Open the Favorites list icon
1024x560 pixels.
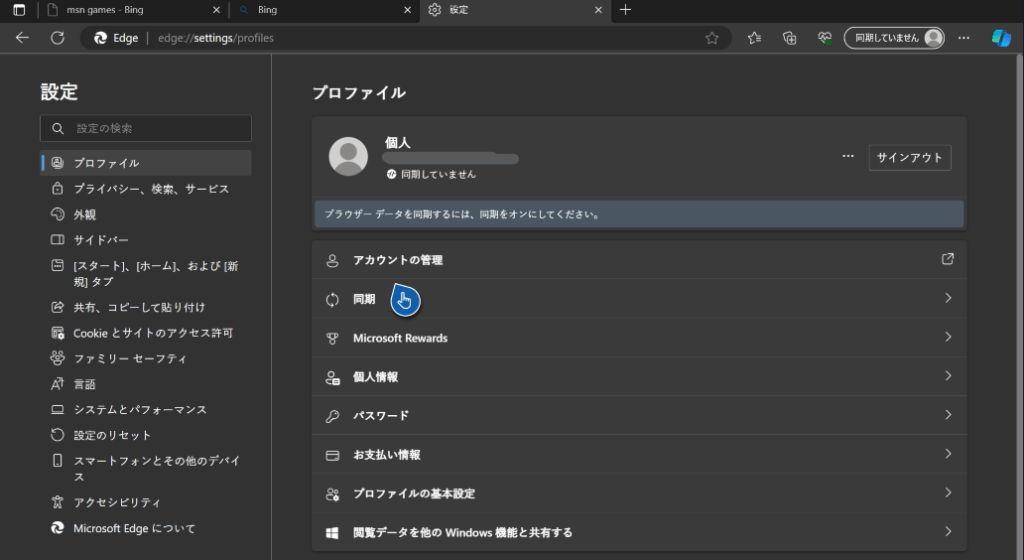[754, 38]
